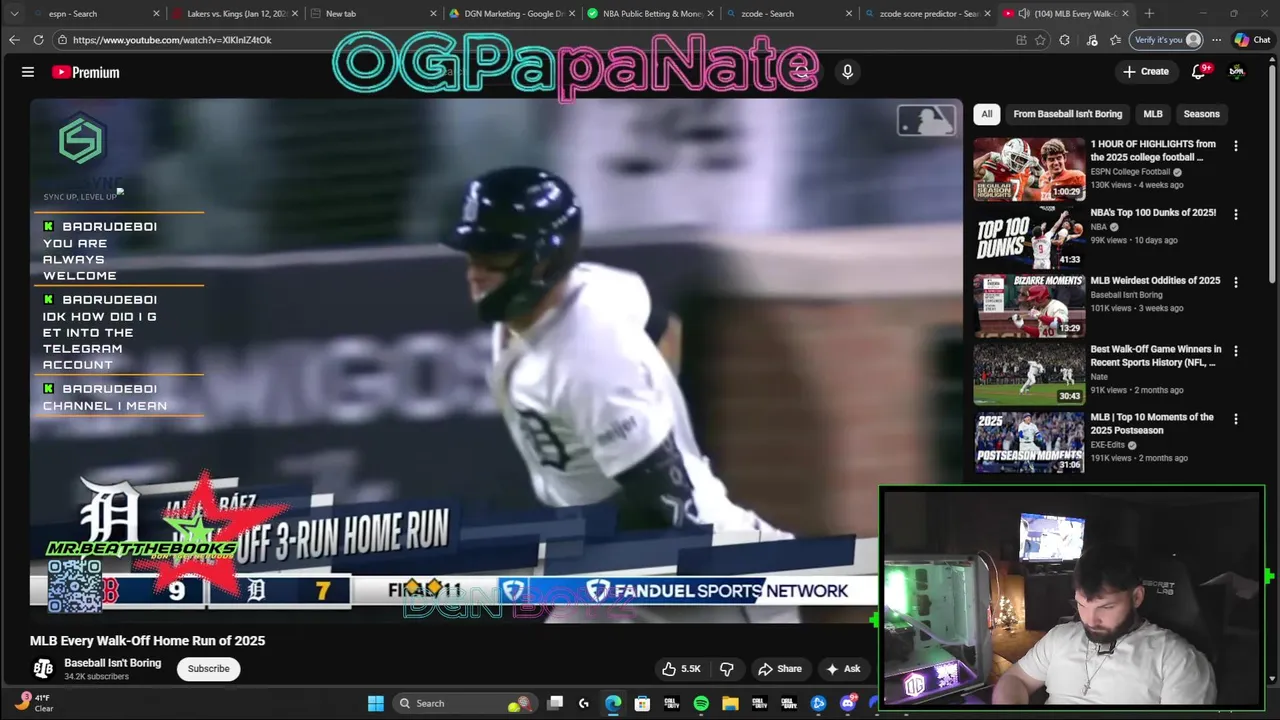Image resolution: width=1280 pixels, height=720 pixels.
Task: Open File Explorer from taskbar
Action: [x=730, y=703]
